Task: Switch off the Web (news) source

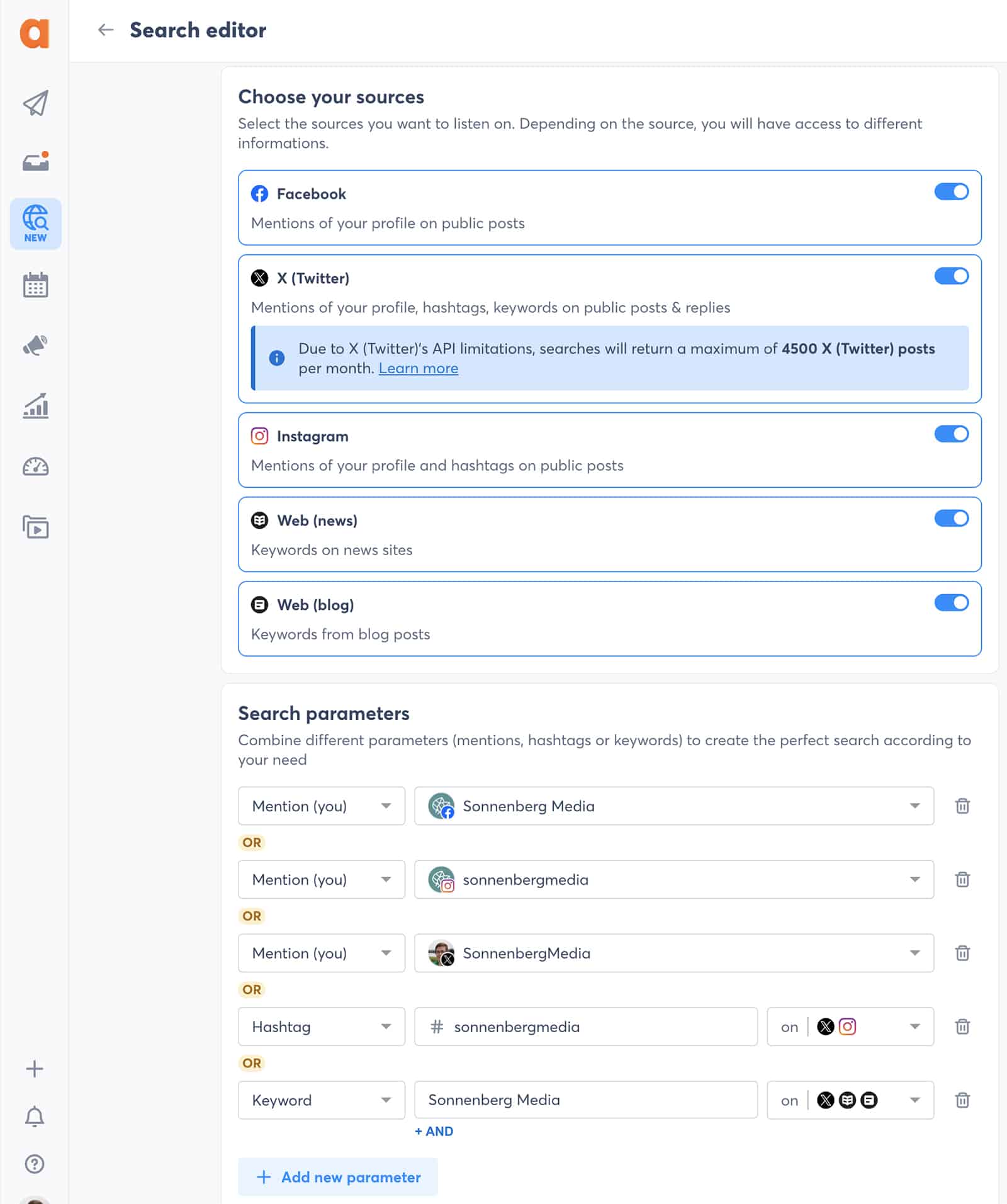Action: pyautogui.click(x=951, y=518)
